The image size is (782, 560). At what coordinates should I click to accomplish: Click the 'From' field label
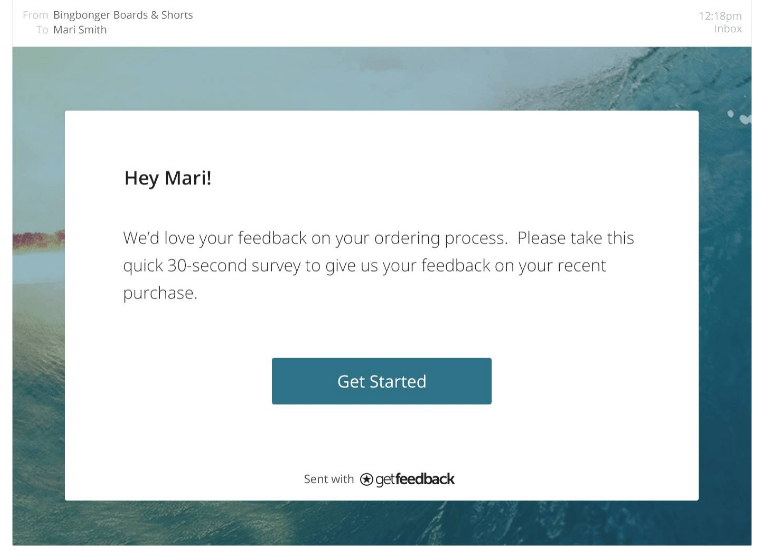click(x=35, y=15)
